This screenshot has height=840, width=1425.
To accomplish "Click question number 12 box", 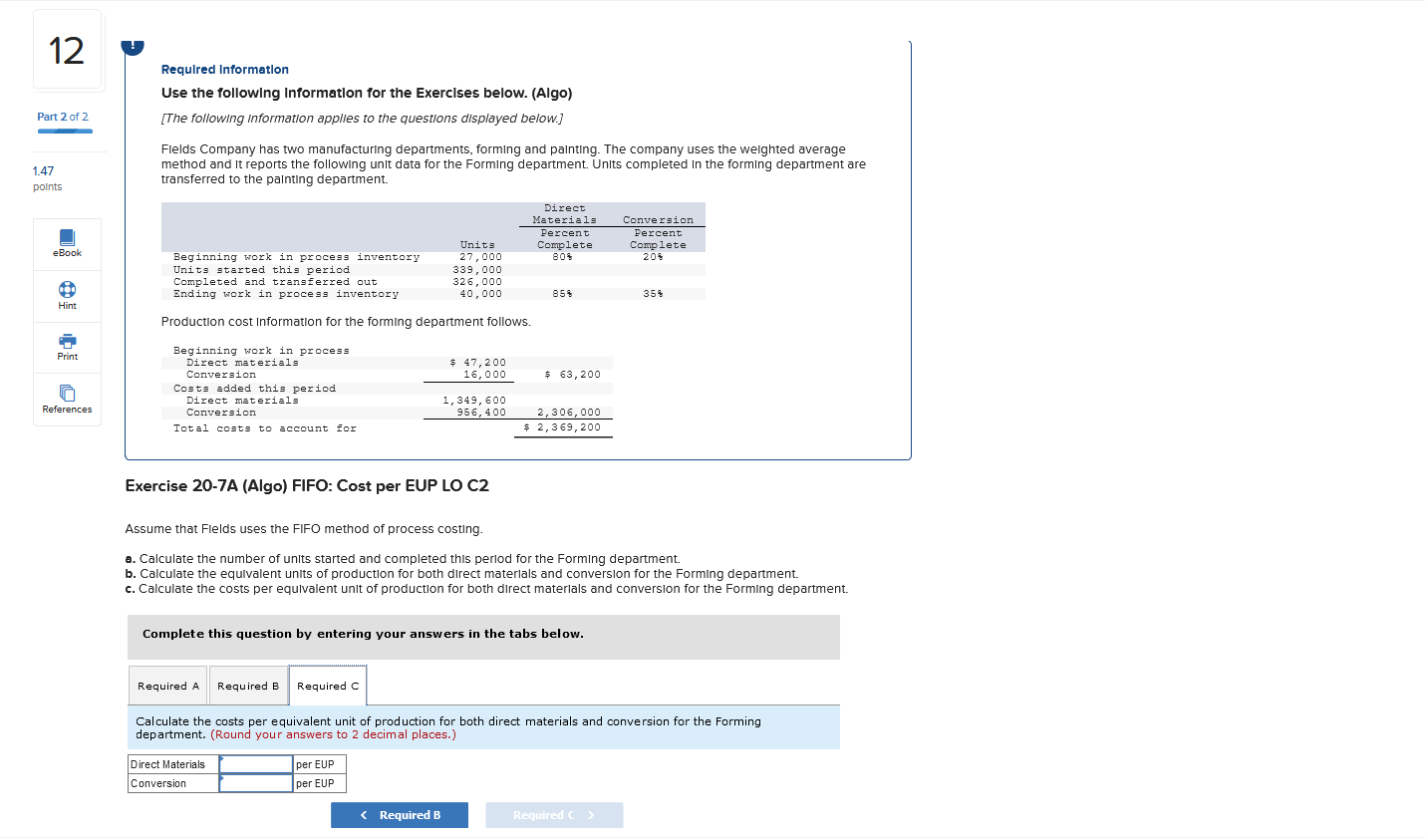I will (67, 50).
